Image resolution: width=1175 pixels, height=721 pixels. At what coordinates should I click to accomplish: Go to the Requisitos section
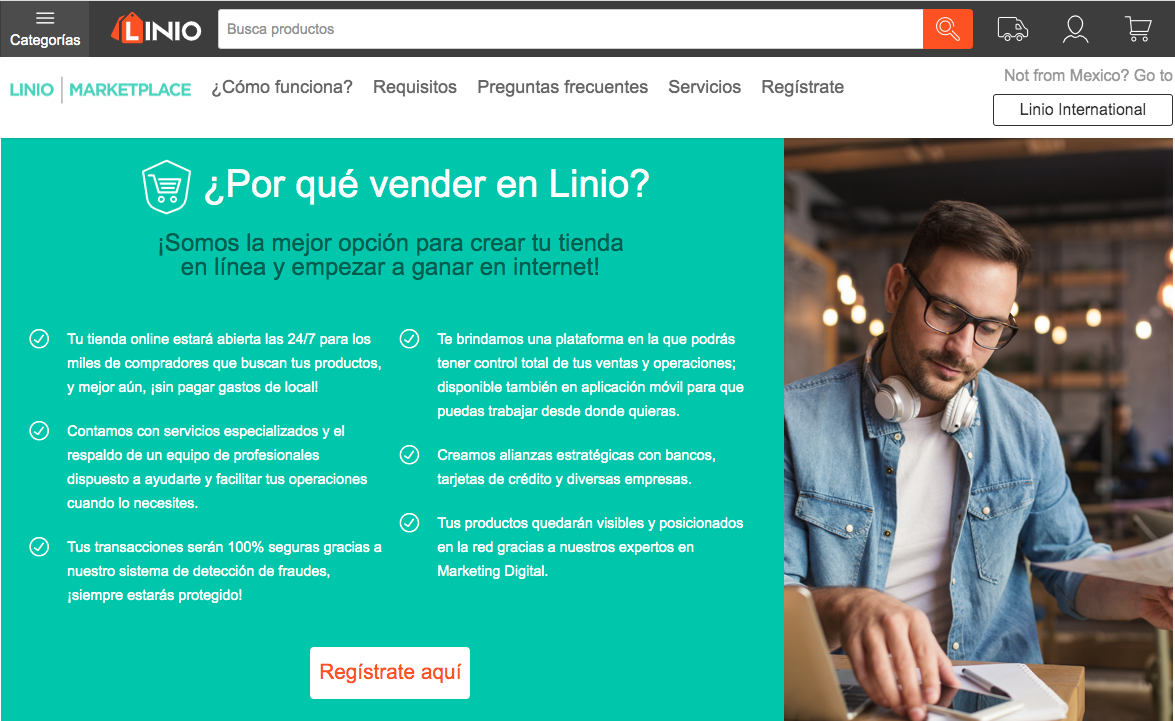[x=414, y=87]
